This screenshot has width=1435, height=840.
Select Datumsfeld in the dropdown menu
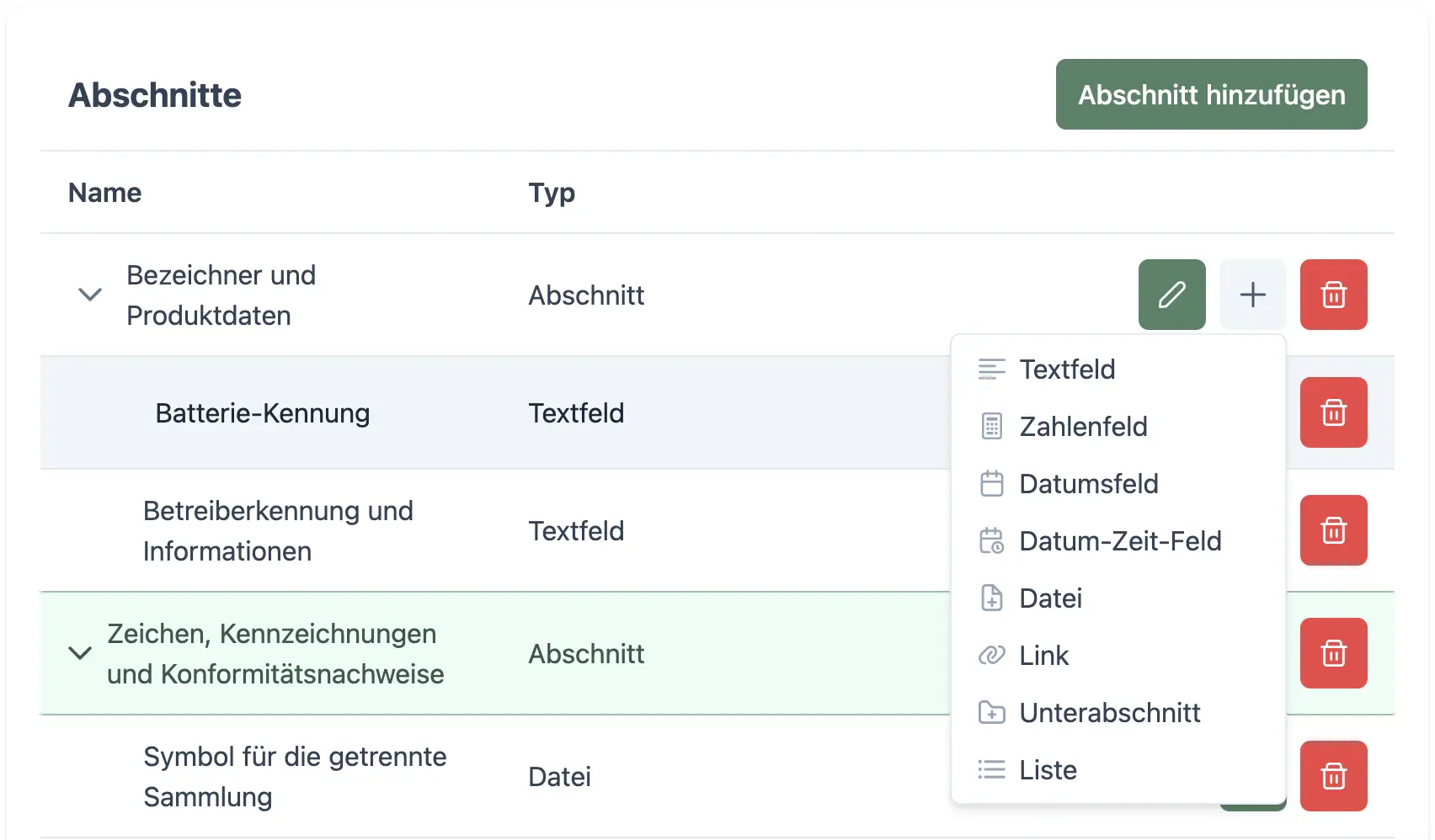(1088, 484)
